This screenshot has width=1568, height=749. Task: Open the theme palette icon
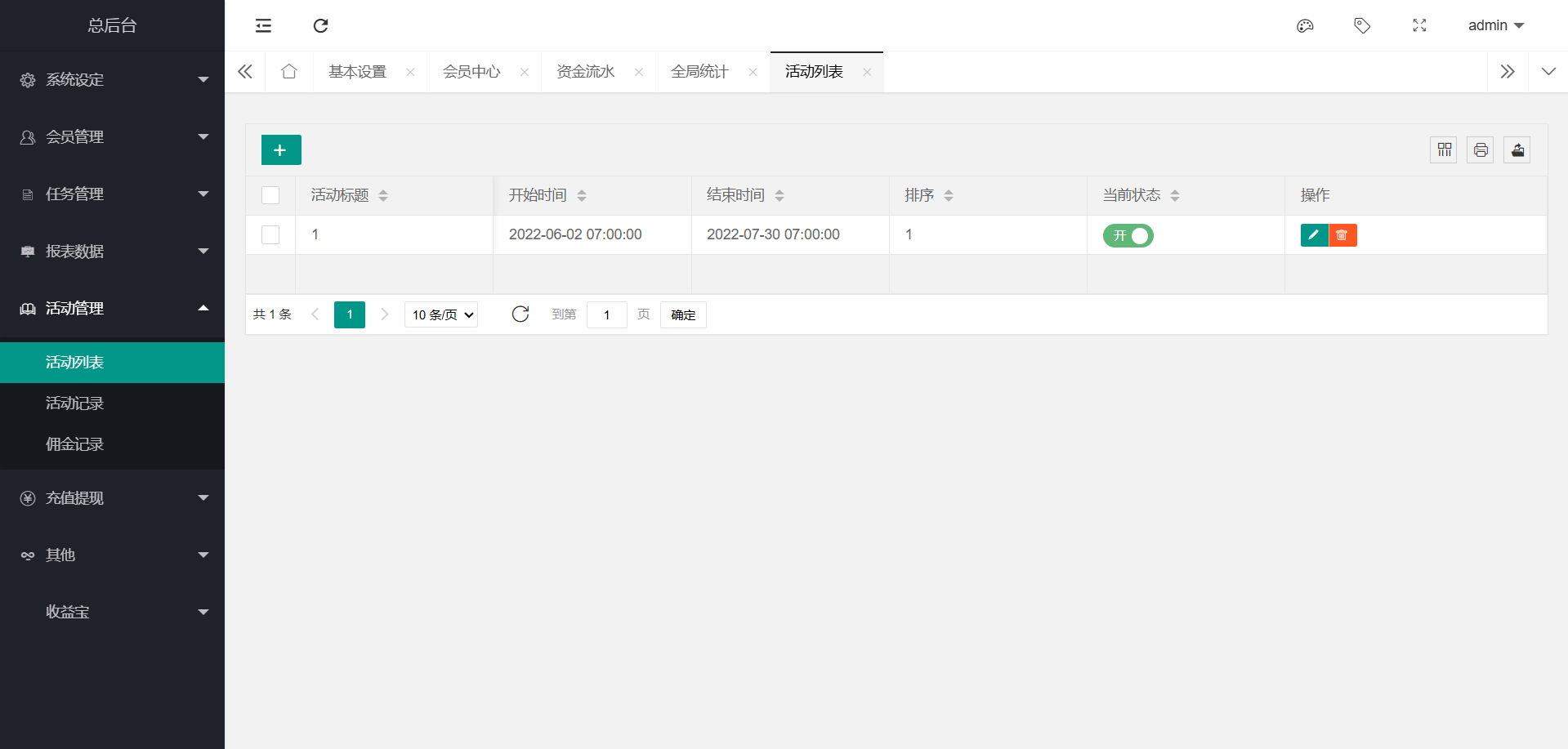[x=1305, y=26]
